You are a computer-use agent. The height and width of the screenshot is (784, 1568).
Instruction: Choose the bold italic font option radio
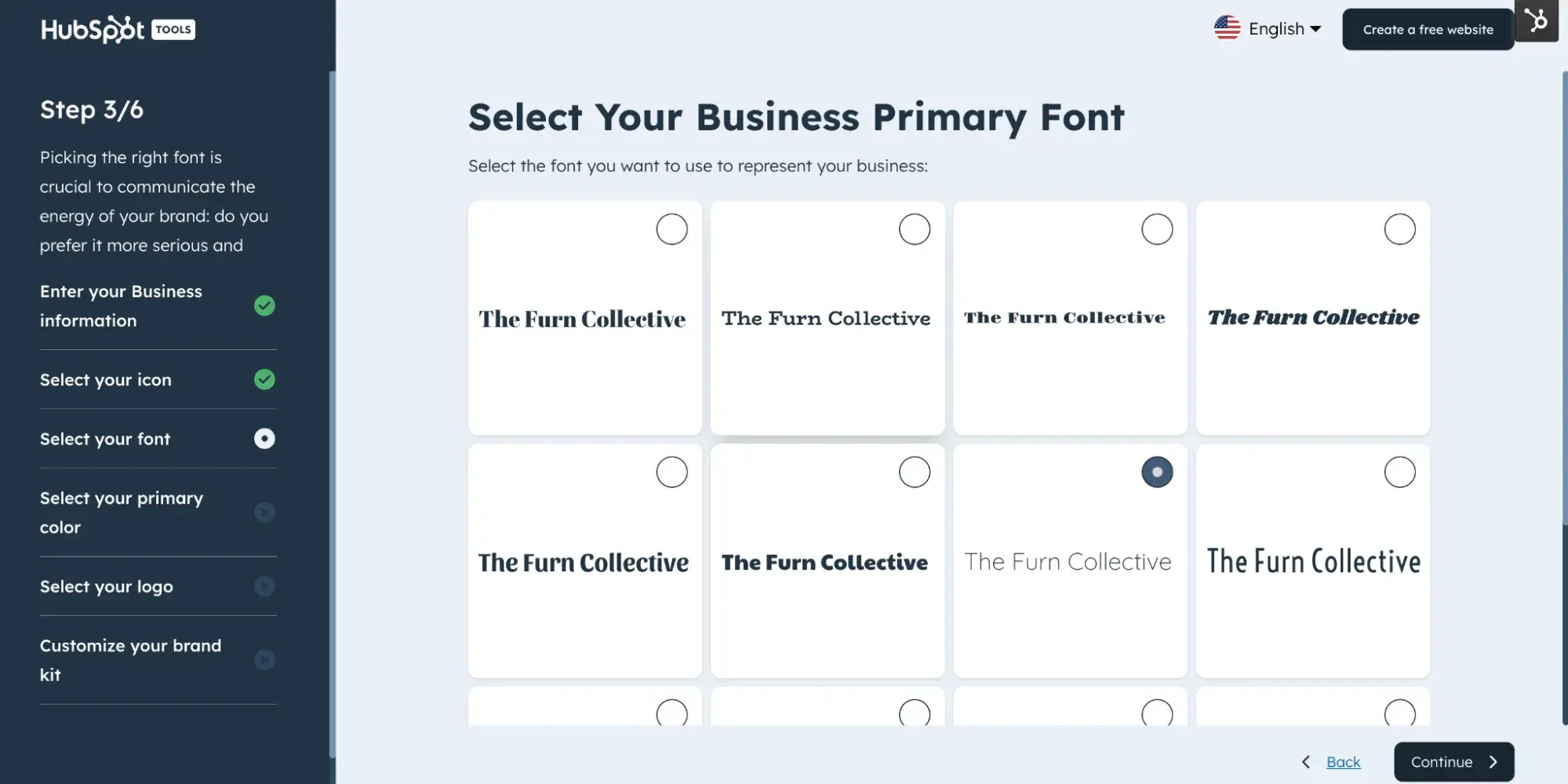pos(1399,229)
